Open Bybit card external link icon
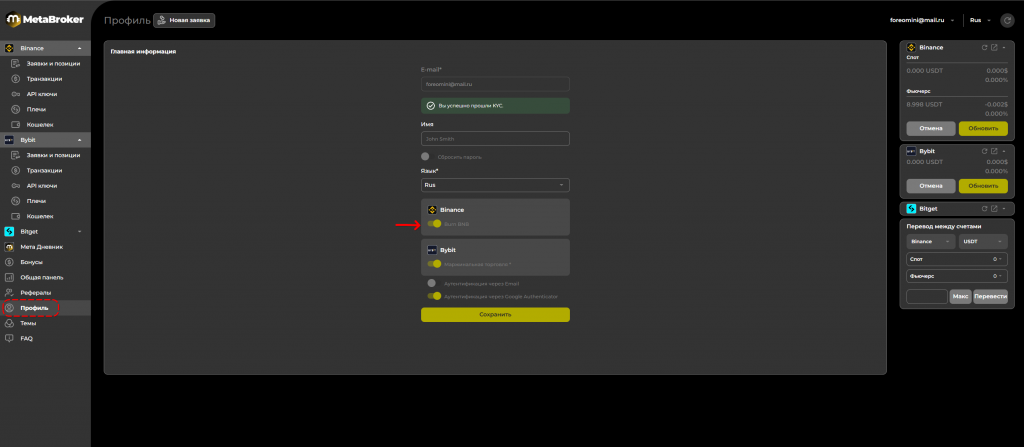Viewport: 1024px width, 447px height. [x=994, y=150]
